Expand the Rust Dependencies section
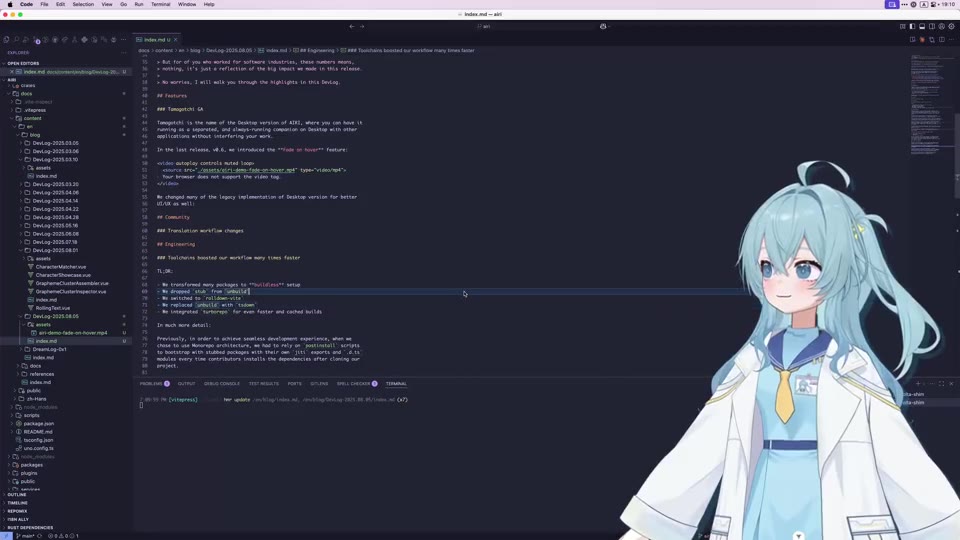Viewport: 960px width, 540px height. (30, 528)
